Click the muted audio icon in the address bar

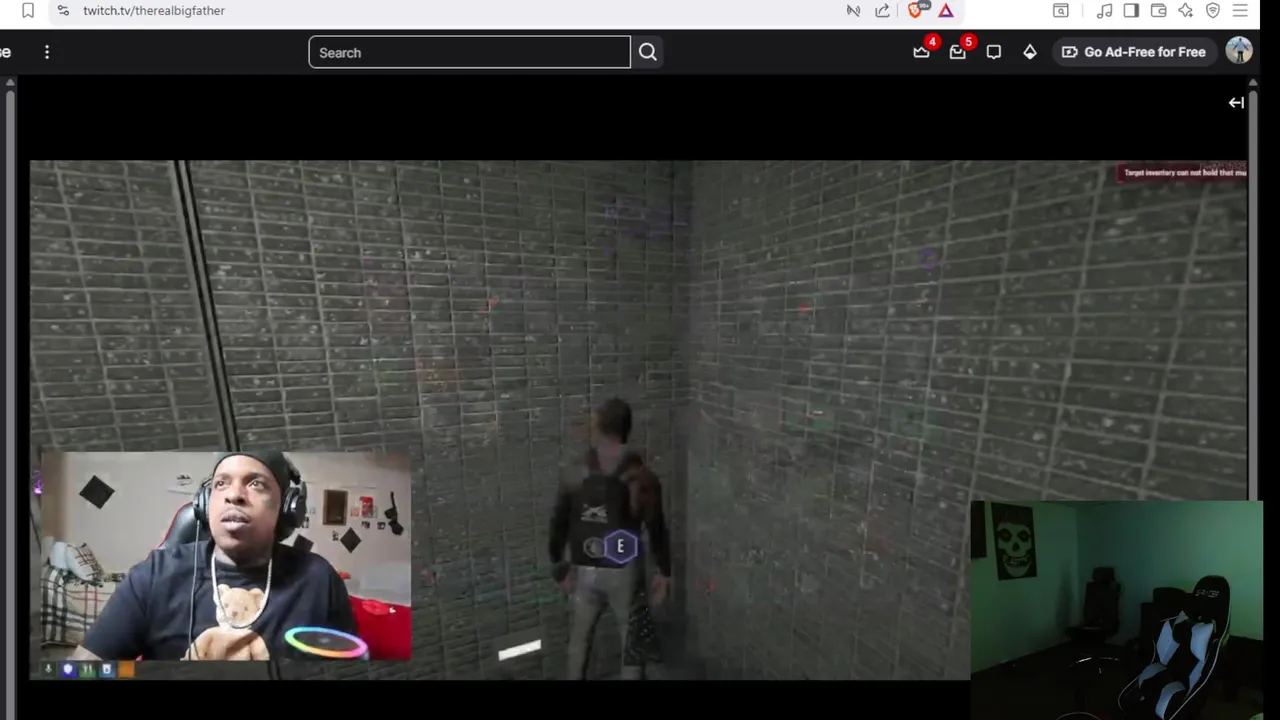[x=853, y=10]
